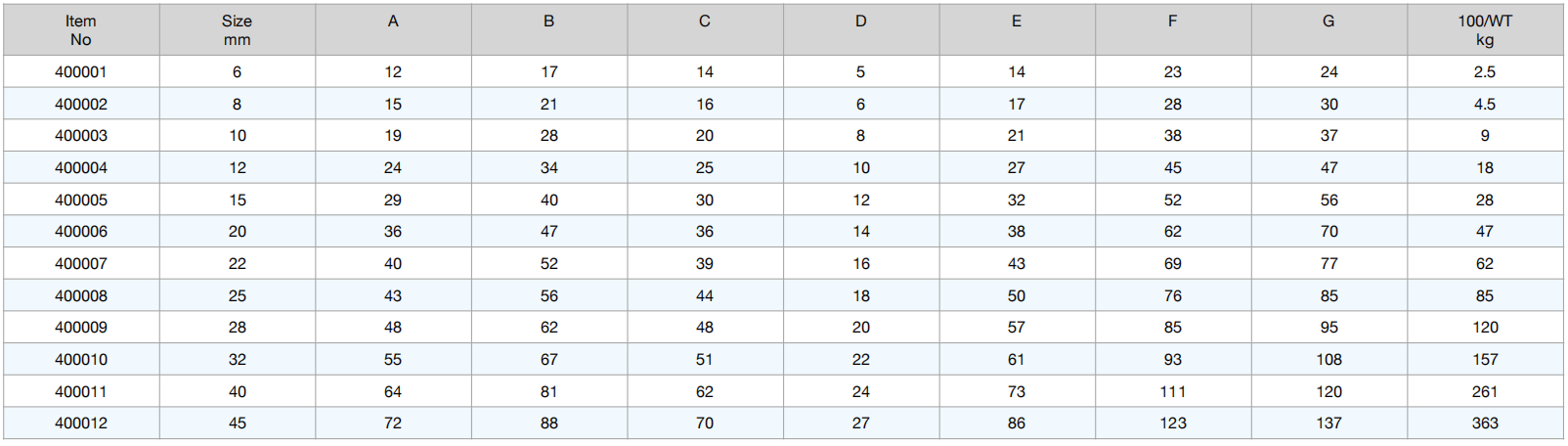This screenshot has width=1568, height=446.
Task: Select the F value 123
Action: 1173,424
